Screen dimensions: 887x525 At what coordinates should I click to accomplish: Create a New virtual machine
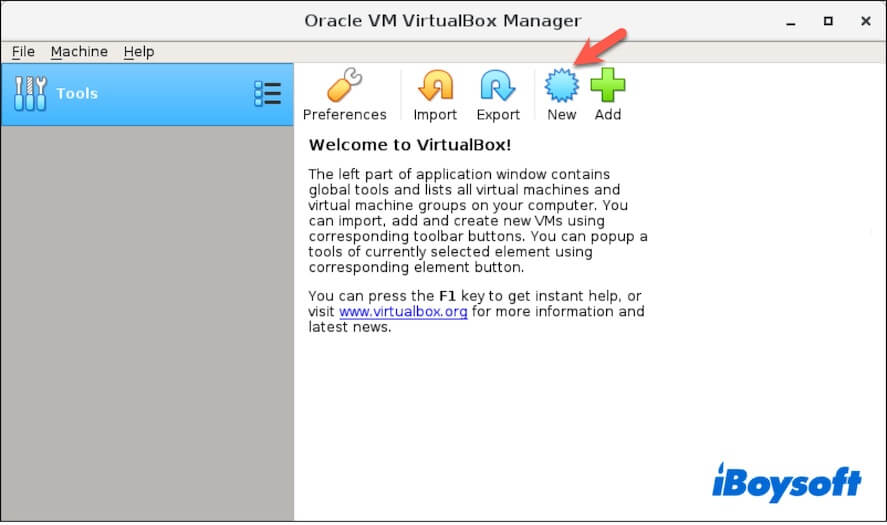(562, 94)
